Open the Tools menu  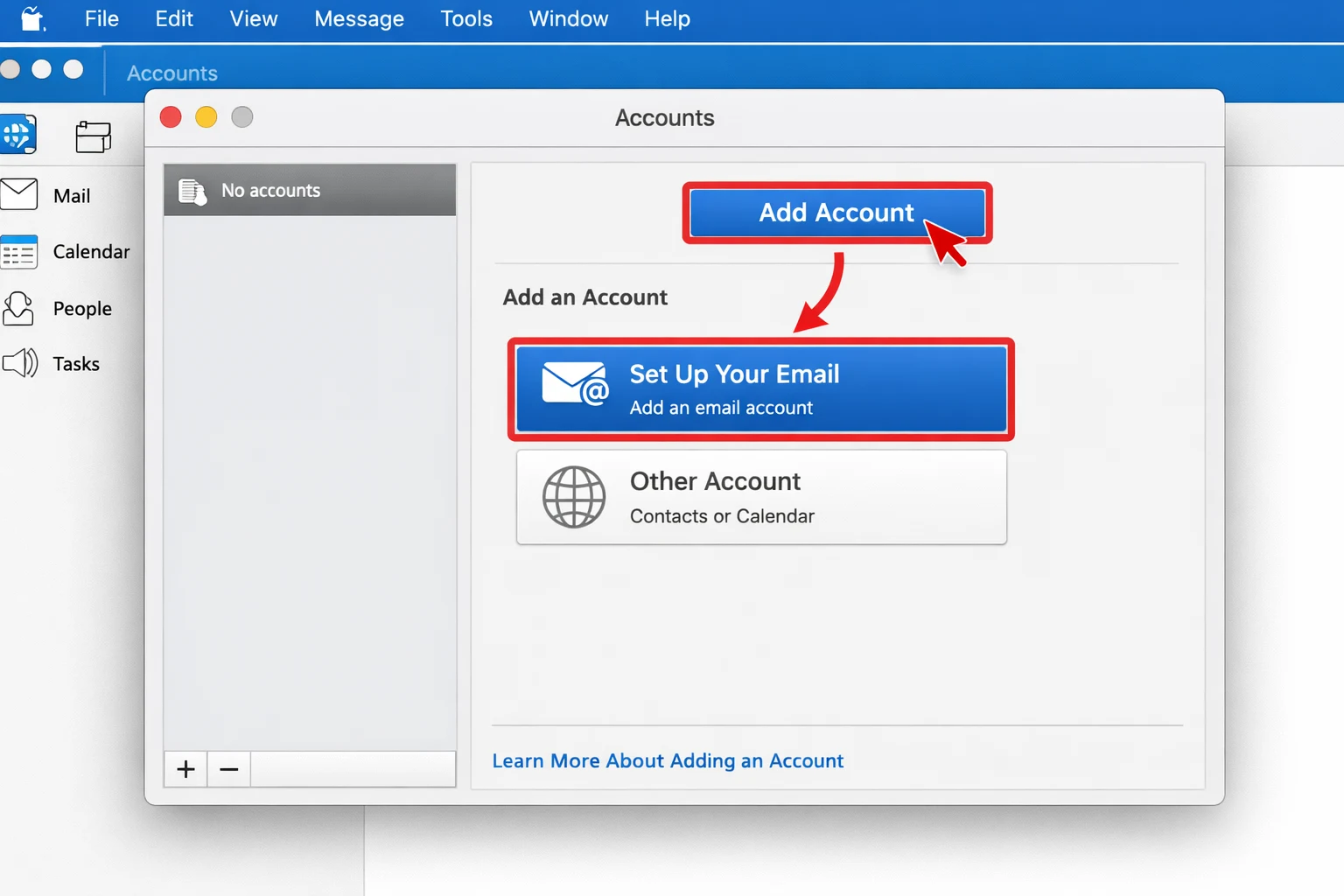465,18
